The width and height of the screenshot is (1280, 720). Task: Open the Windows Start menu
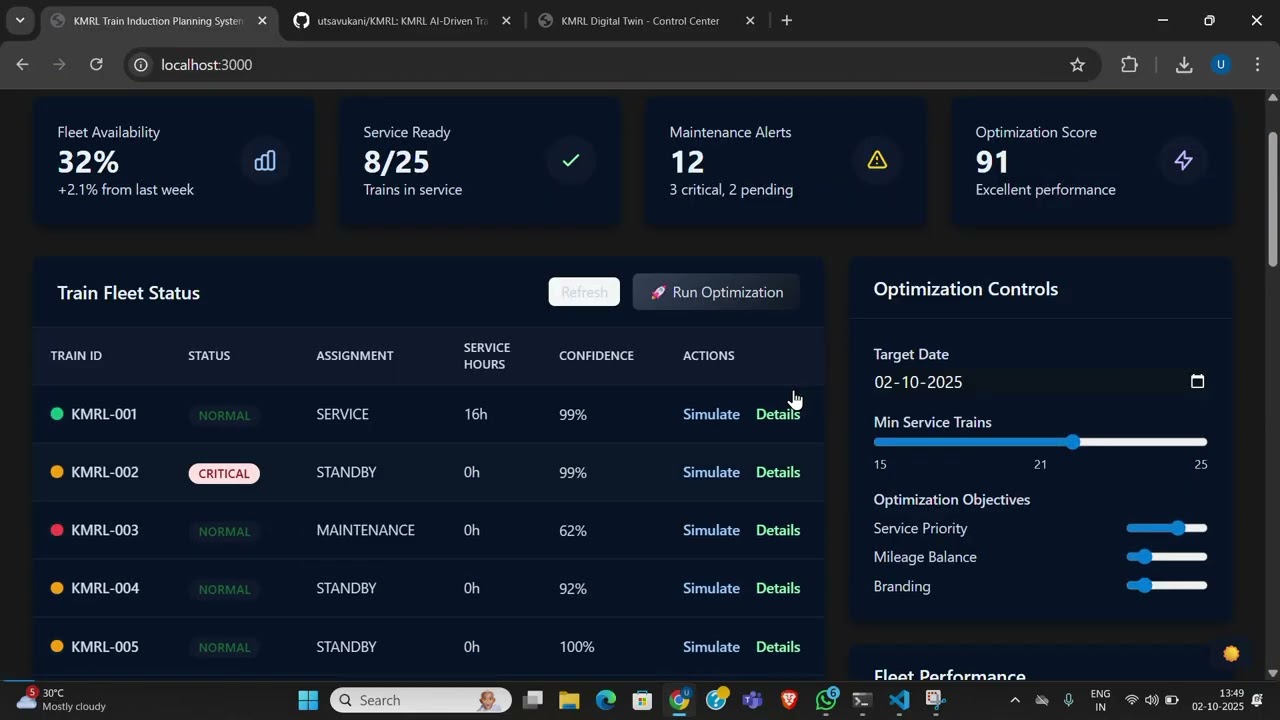tap(308, 700)
